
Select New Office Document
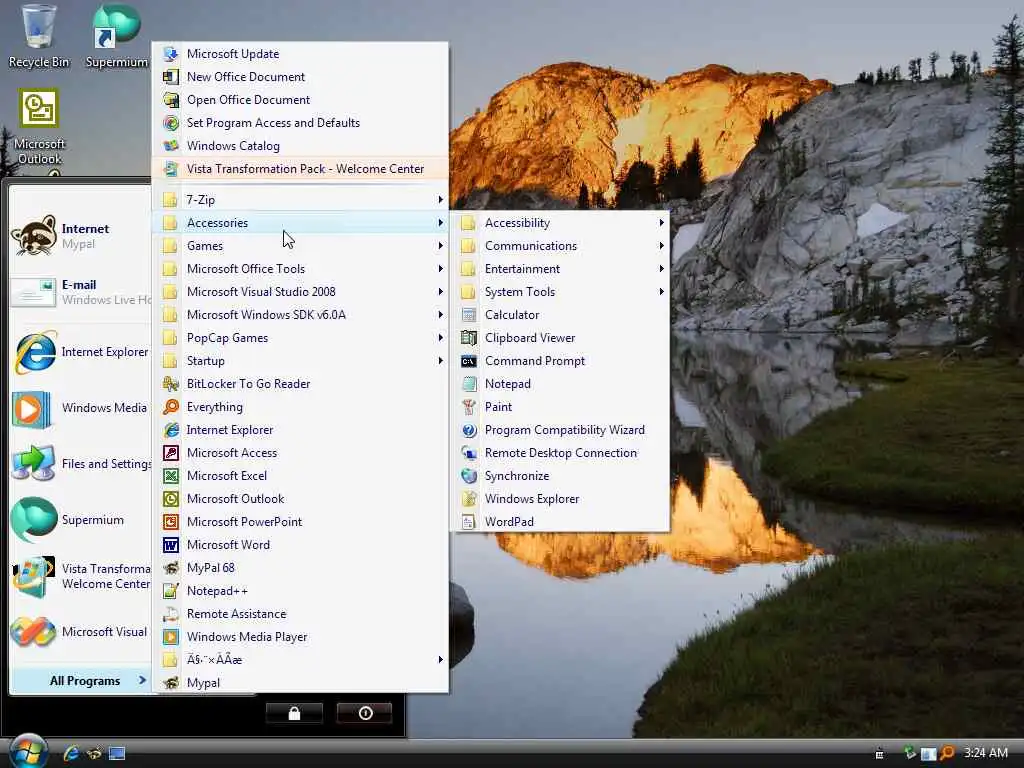point(300,76)
